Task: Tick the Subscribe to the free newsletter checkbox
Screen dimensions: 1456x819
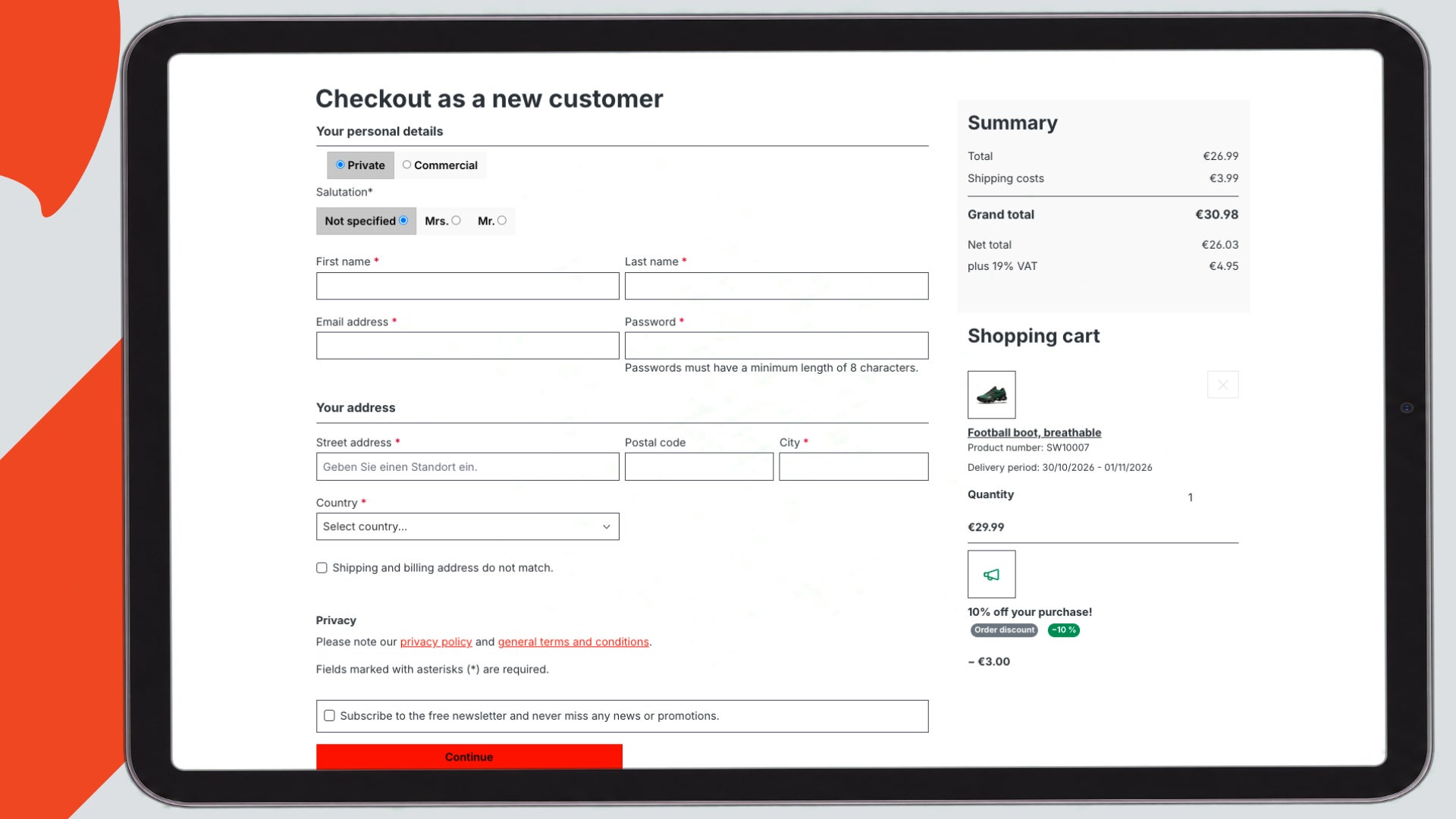Action: pos(329,716)
